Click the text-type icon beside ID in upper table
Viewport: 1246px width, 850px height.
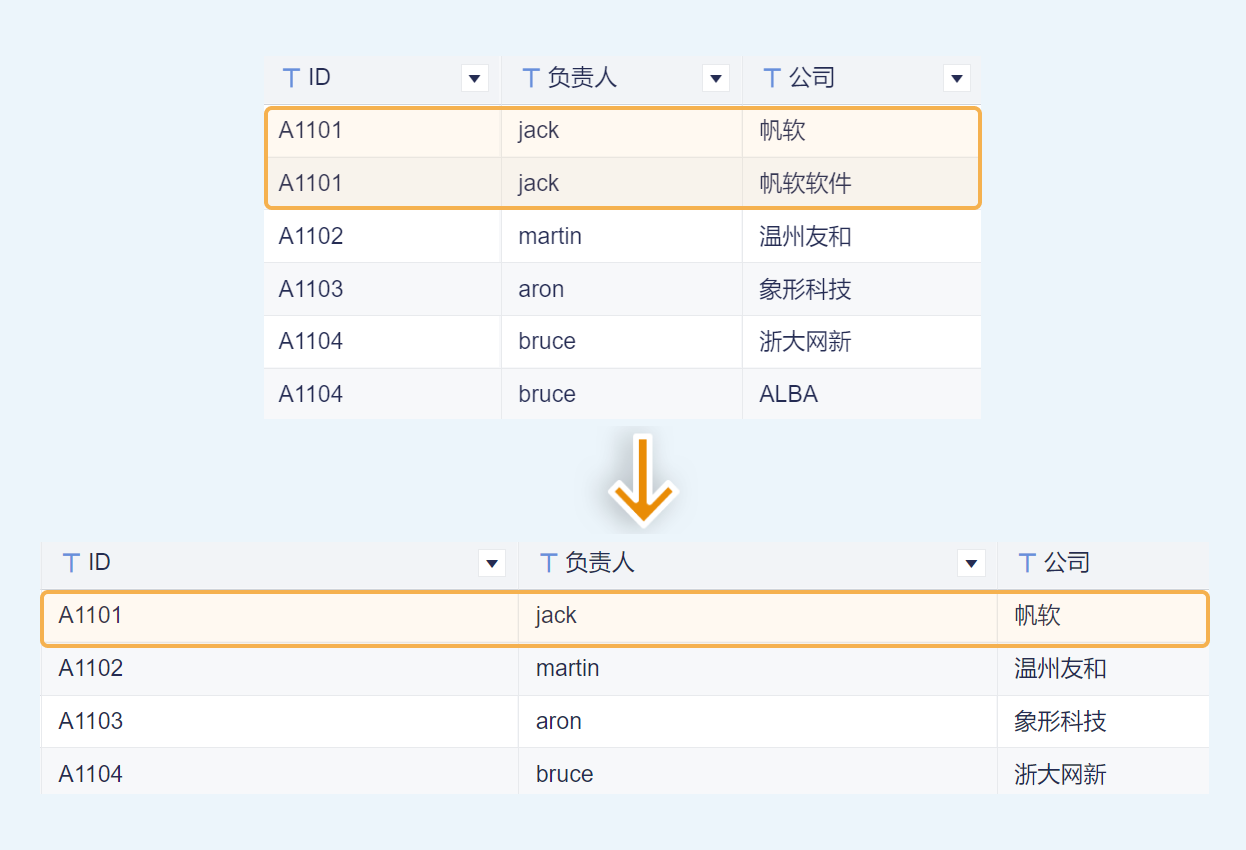point(291,78)
